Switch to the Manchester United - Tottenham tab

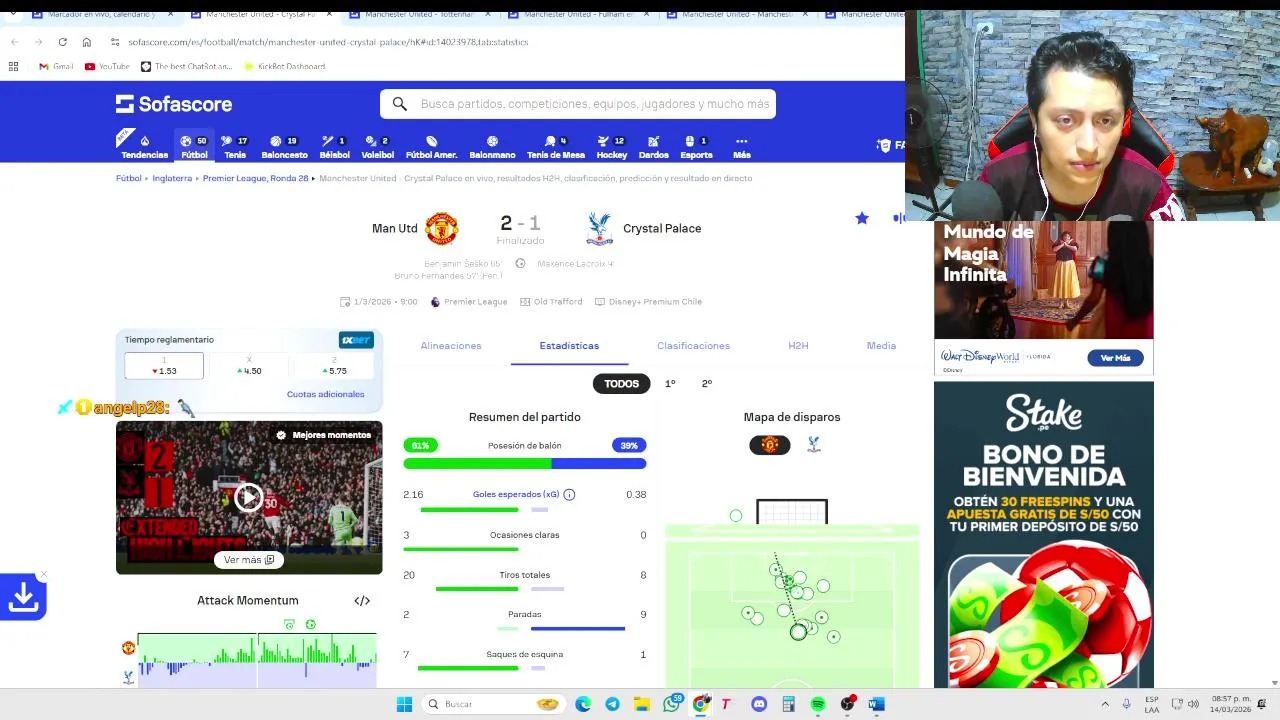tap(418, 14)
